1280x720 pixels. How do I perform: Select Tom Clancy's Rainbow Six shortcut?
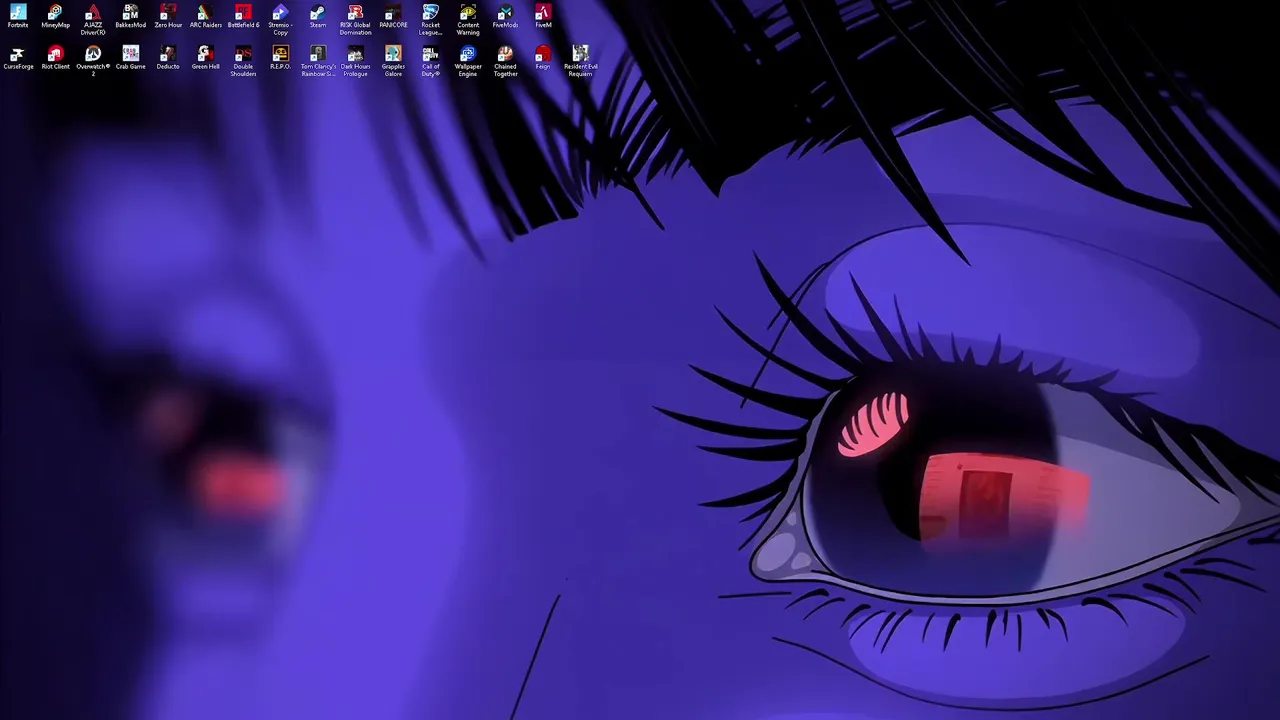pos(318,62)
